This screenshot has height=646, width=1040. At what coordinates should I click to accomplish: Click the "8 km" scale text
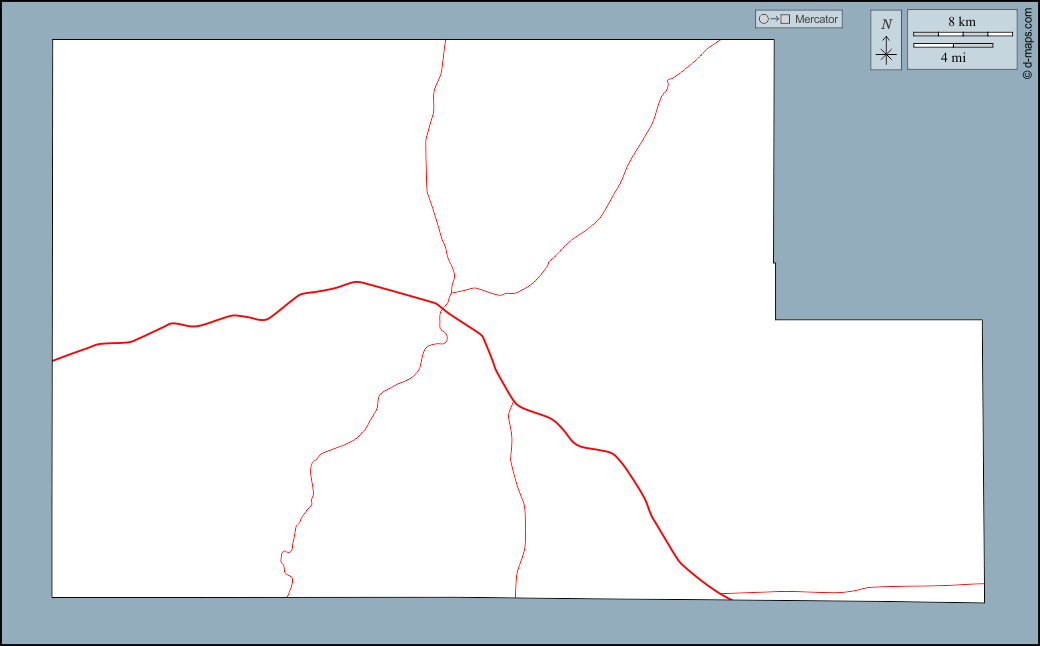(x=962, y=21)
